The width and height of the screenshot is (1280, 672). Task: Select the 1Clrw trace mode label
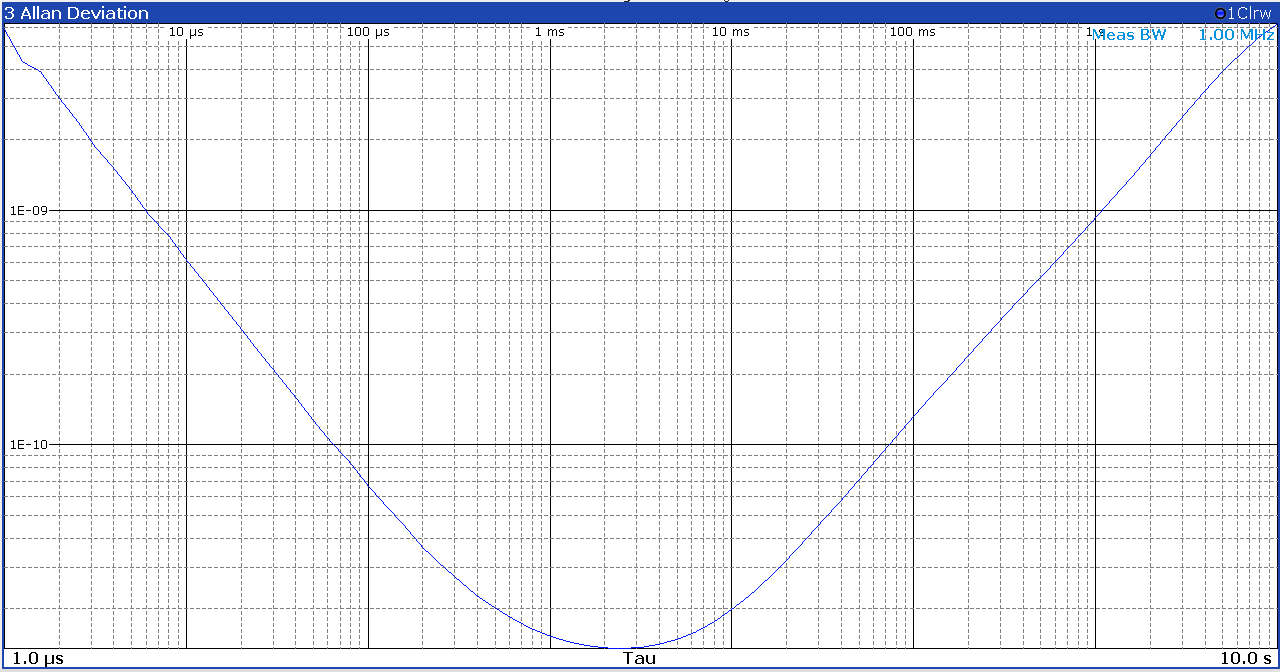1249,13
